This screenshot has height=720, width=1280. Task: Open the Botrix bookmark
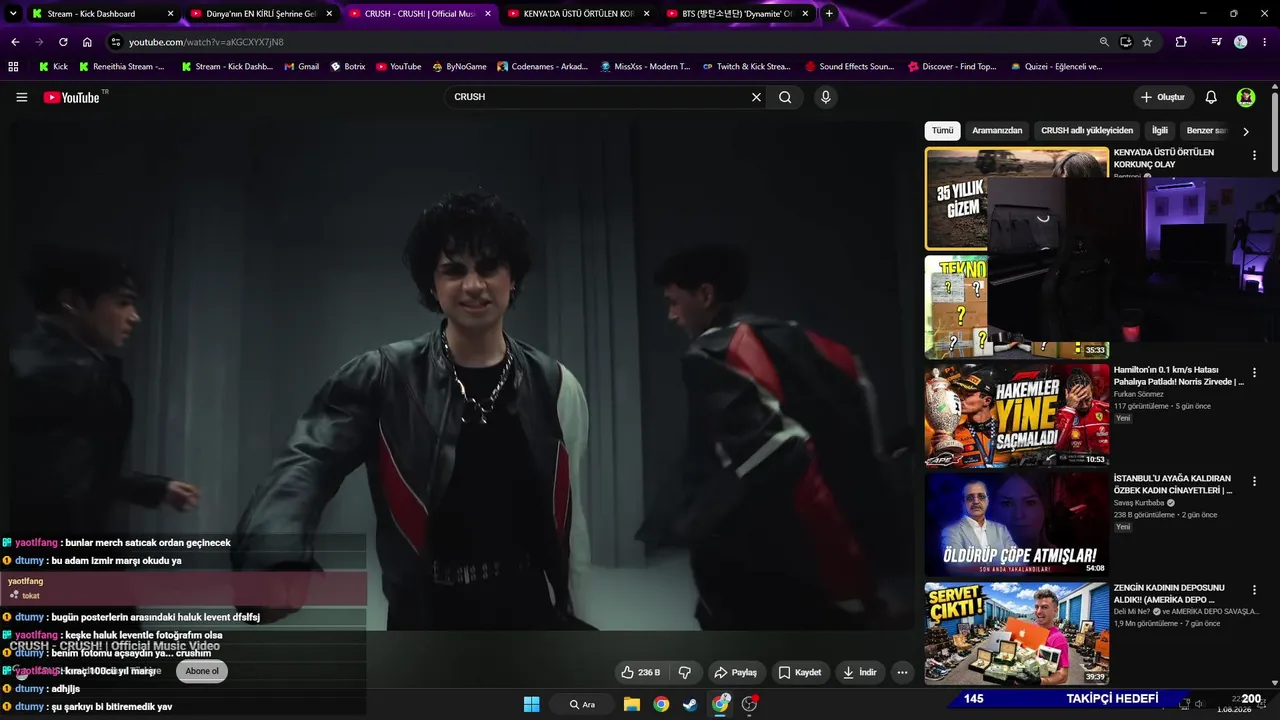tap(348, 67)
